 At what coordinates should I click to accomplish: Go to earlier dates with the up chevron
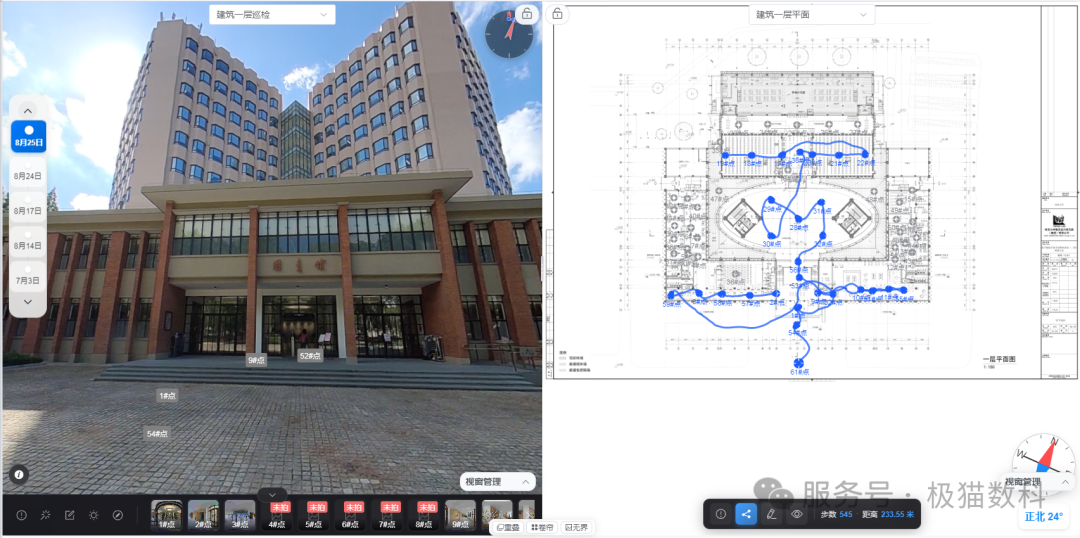[28, 110]
